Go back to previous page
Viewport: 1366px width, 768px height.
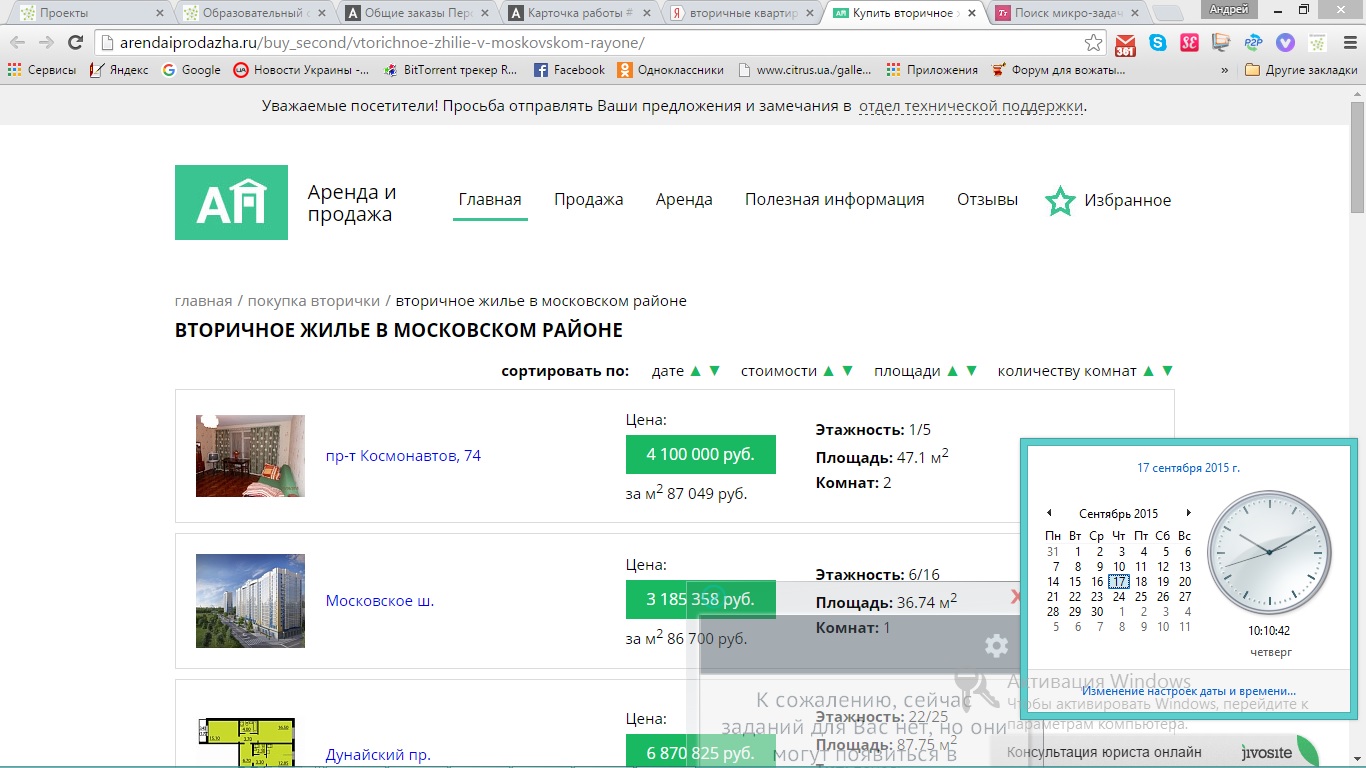pos(17,43)
